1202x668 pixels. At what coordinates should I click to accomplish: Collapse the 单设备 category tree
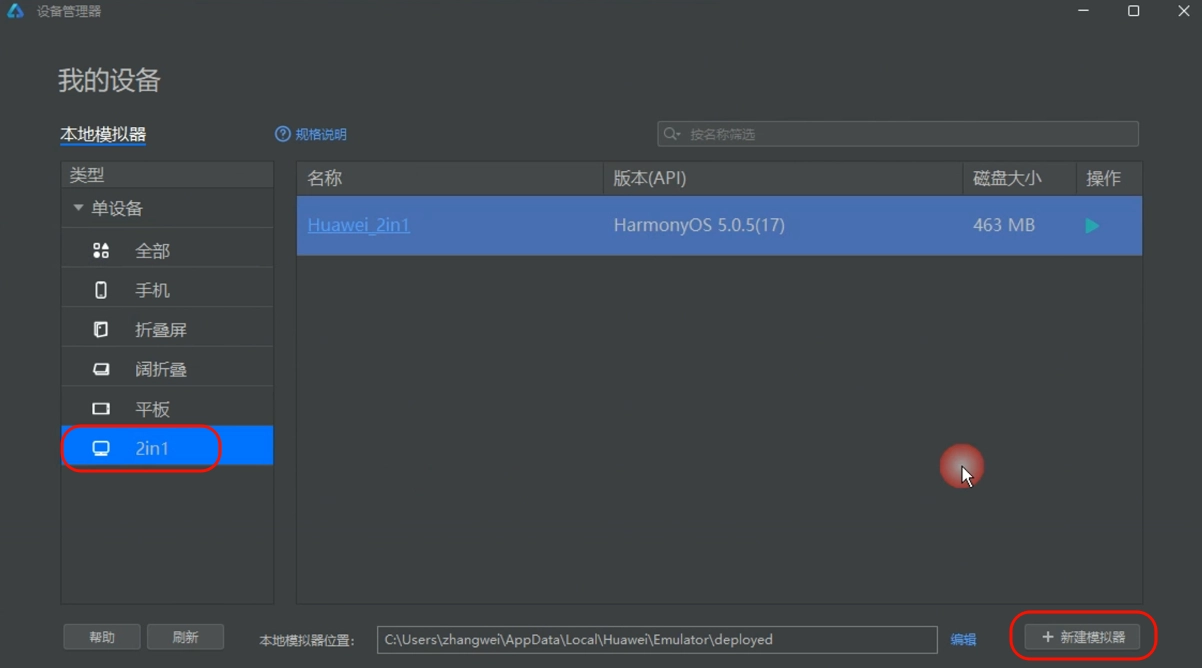78,208
